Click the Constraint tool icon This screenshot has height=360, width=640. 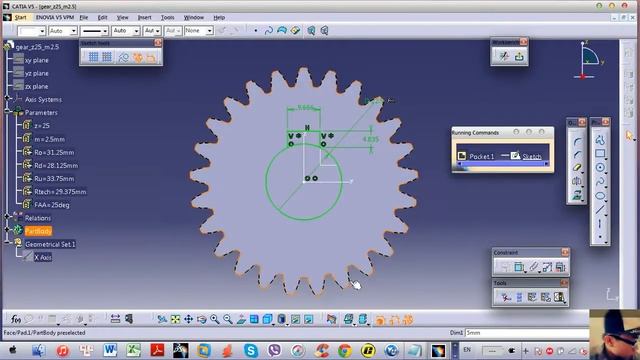pyautogui.click(x=519, y=267)
